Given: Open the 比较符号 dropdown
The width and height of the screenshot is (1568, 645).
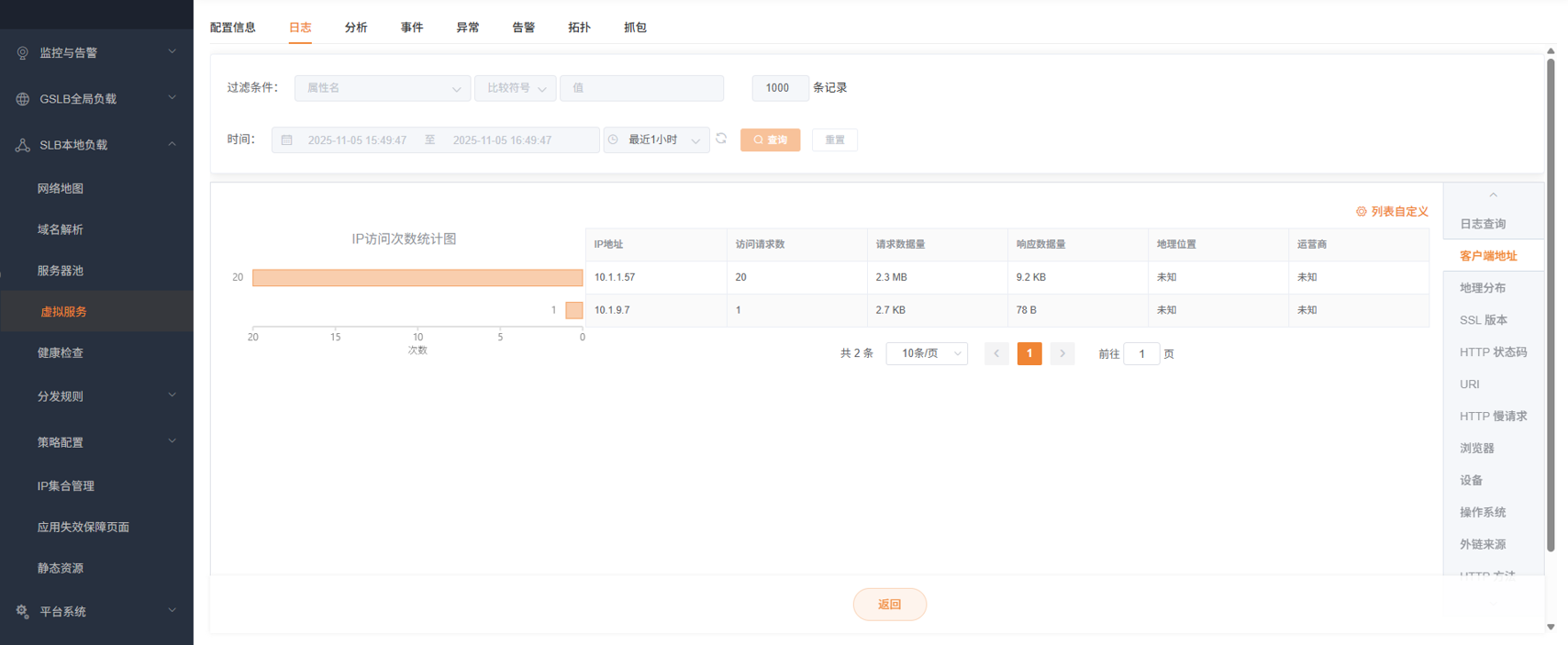Looking at the screenshot, I should click(x=515, y=88).
